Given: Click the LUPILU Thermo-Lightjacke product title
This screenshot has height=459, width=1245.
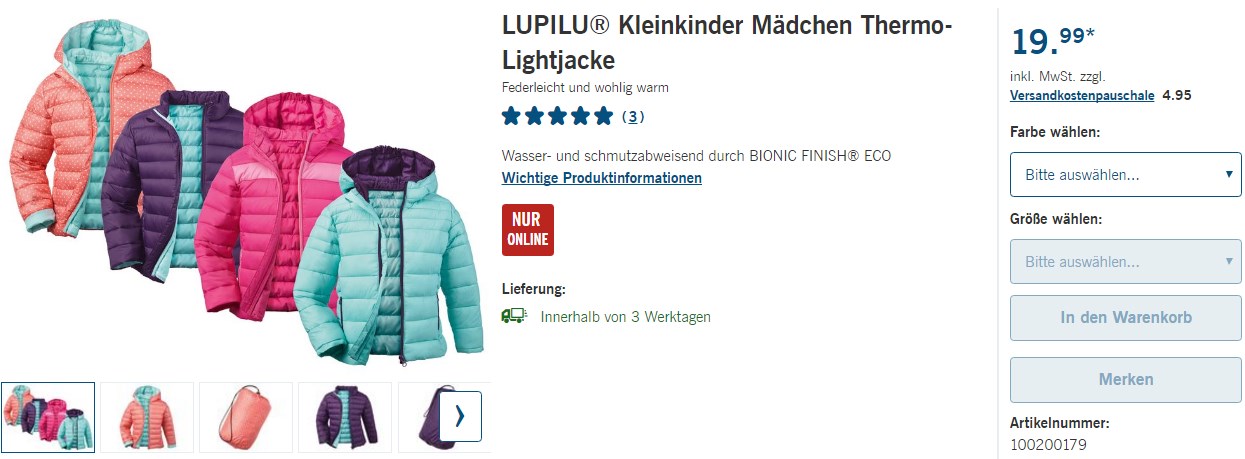Looking at the screenshot, I should [727, 42].
